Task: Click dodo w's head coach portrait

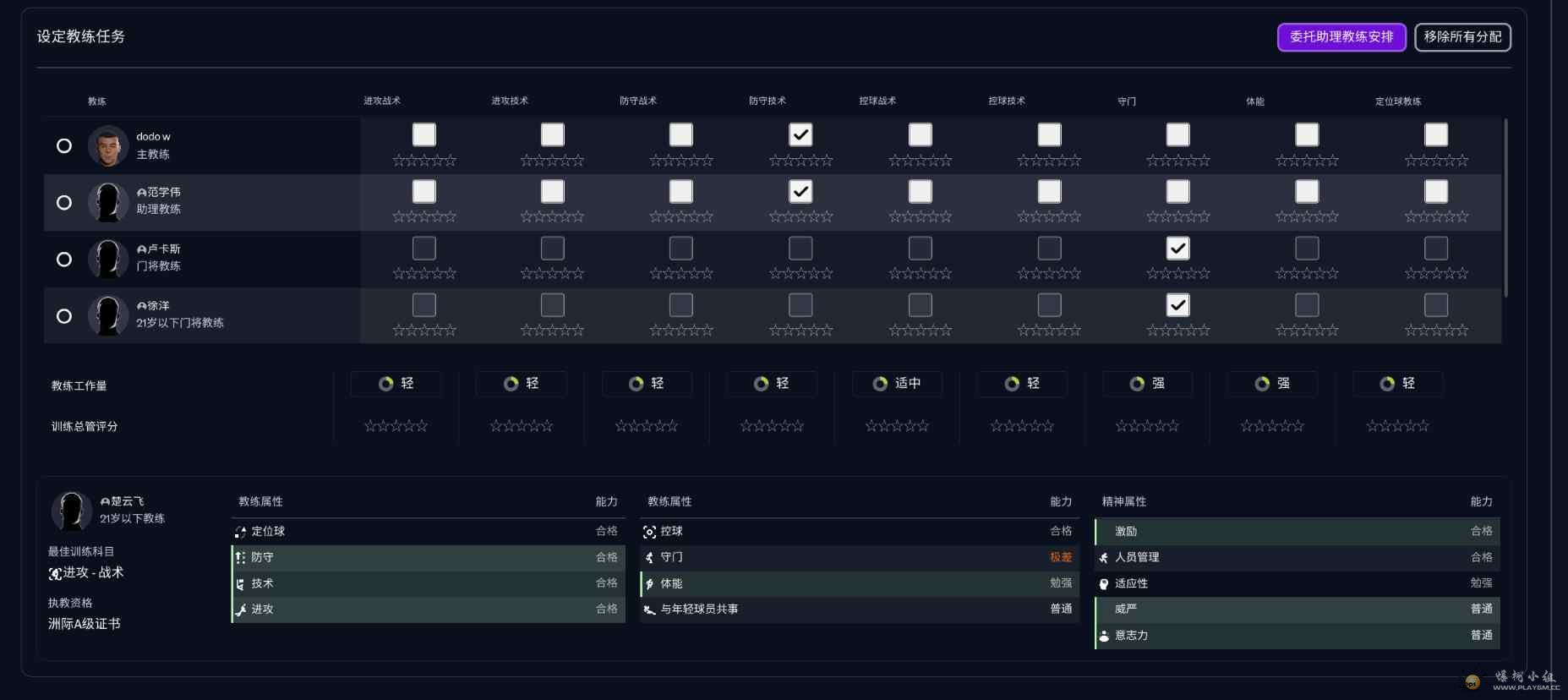Action: (x=107, y=146)
